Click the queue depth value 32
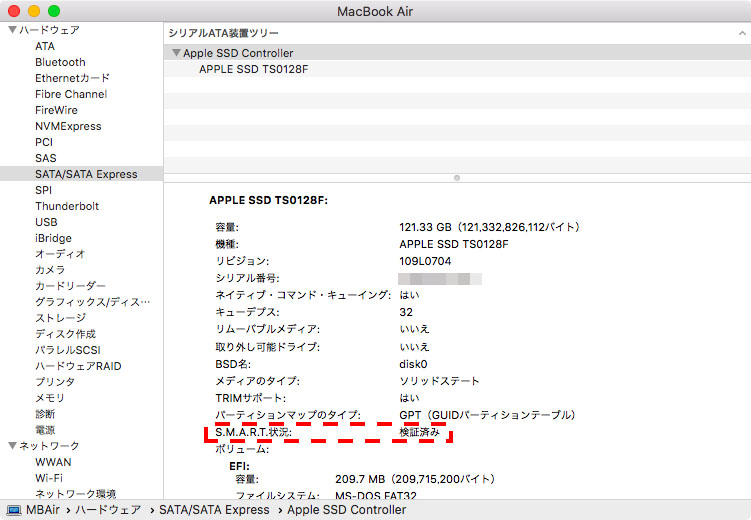 (x=406, y=312)
